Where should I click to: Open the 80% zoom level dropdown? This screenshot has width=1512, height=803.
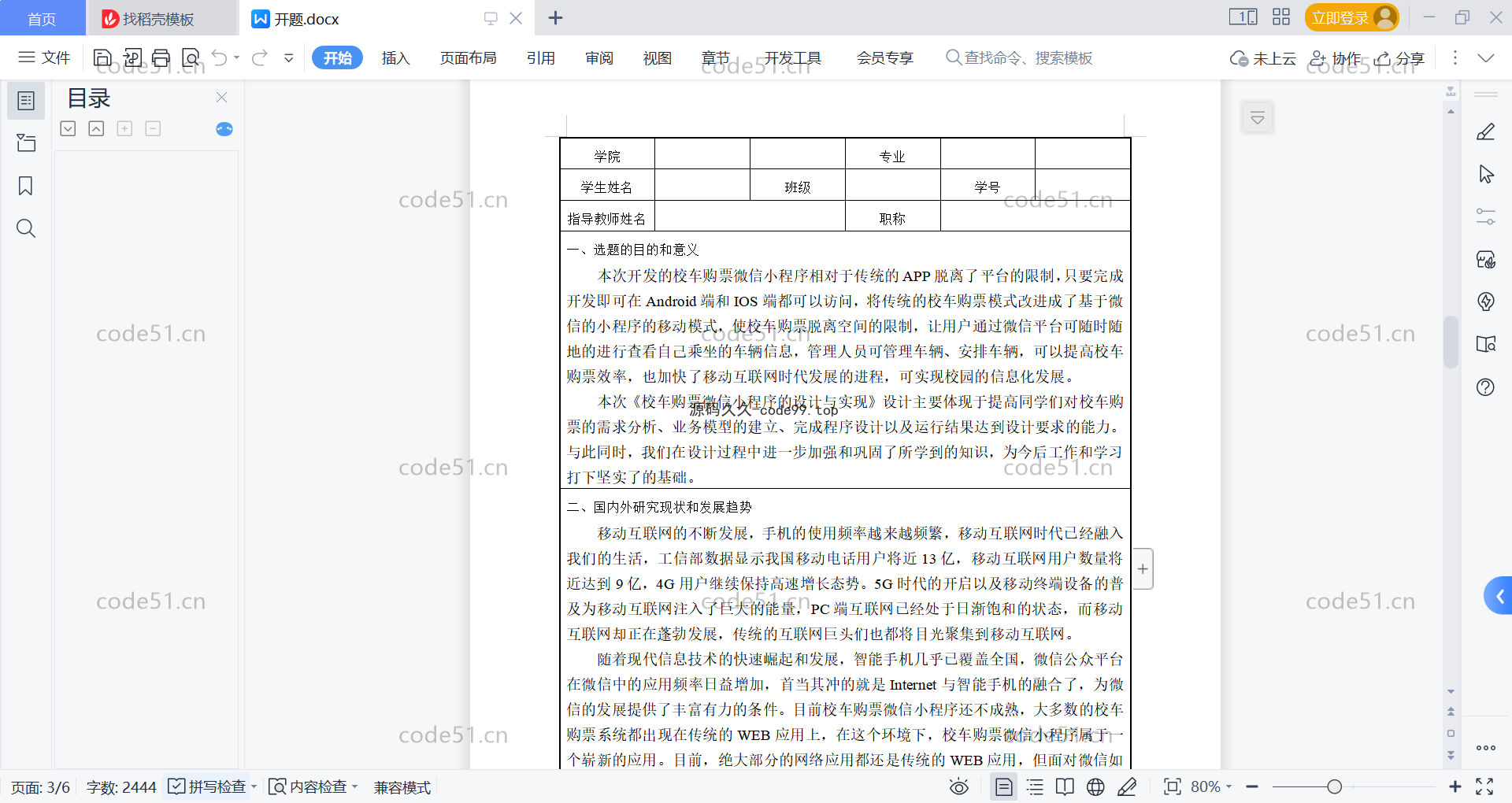tap(1211, 786)
